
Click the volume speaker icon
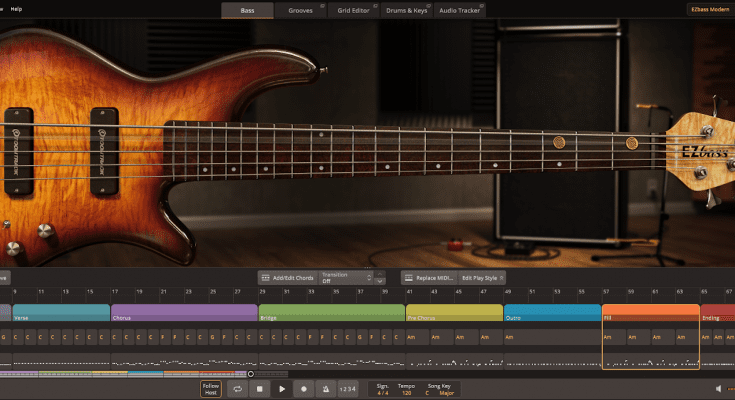coord(718,388)
